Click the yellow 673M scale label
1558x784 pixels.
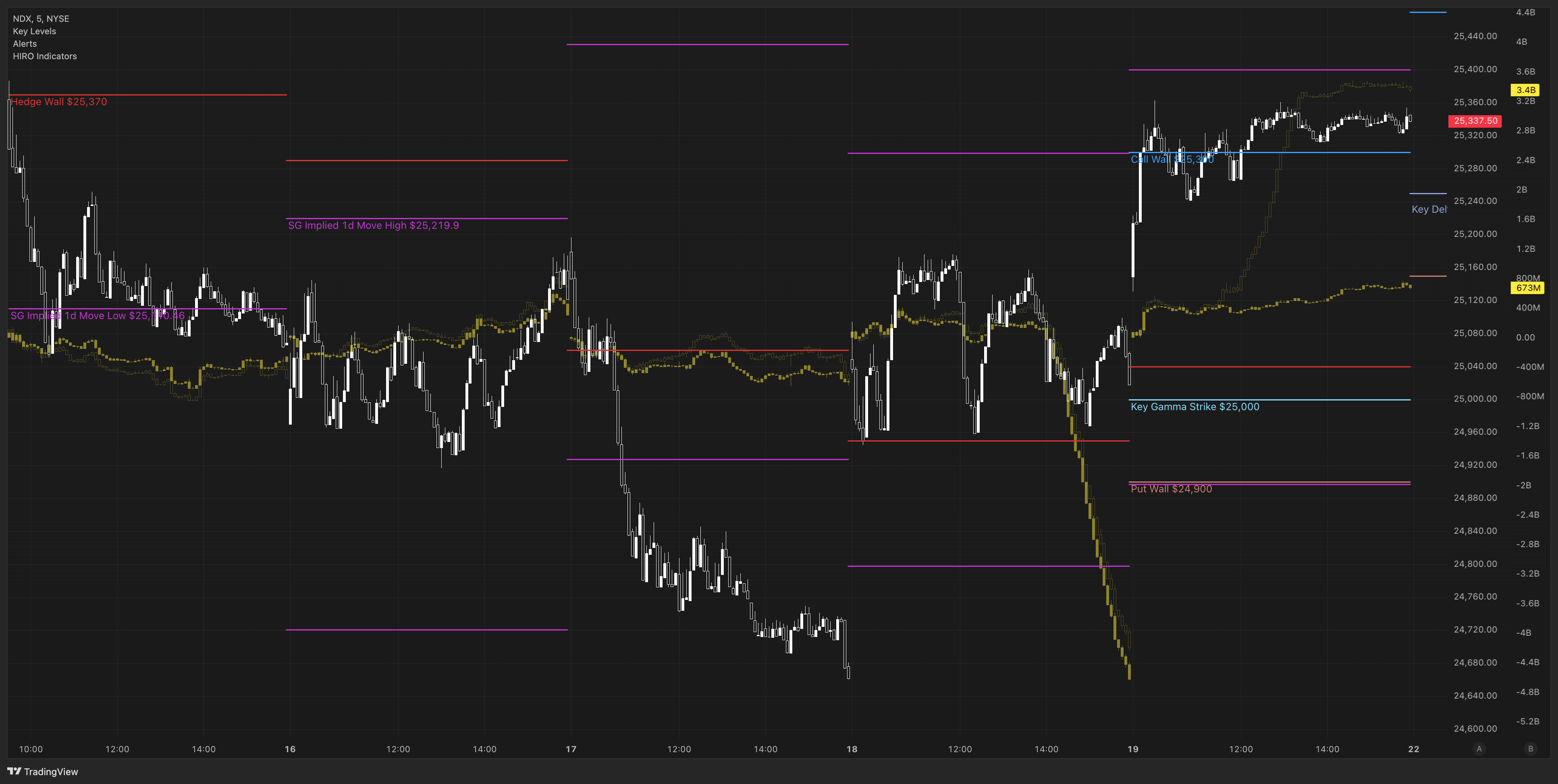pos(1528,288)
